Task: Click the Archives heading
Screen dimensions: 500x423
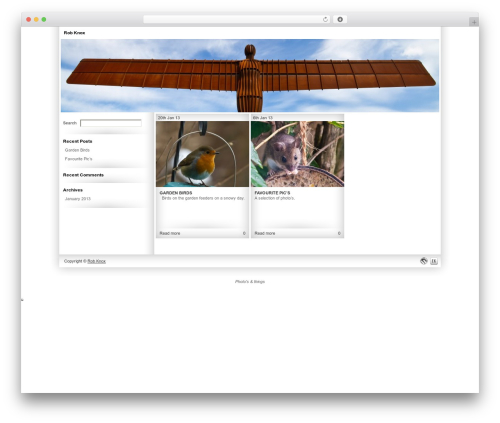Action: [x=73, y=190]
